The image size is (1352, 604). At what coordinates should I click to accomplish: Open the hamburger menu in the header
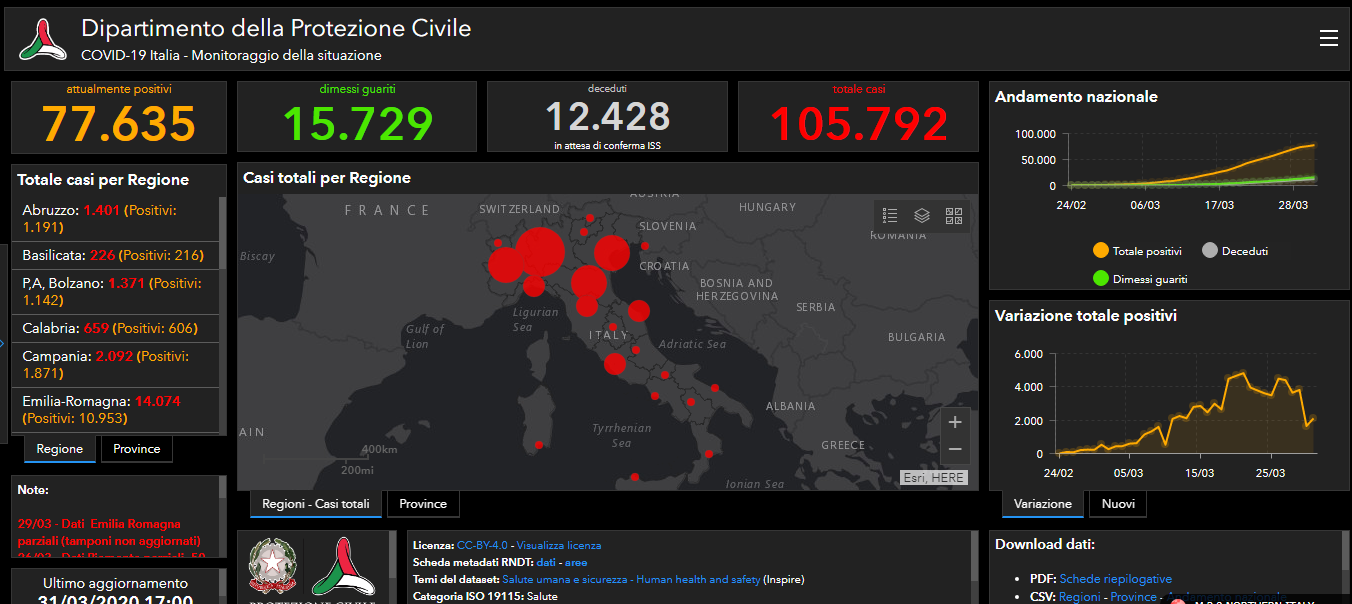tap(1328, 38)
